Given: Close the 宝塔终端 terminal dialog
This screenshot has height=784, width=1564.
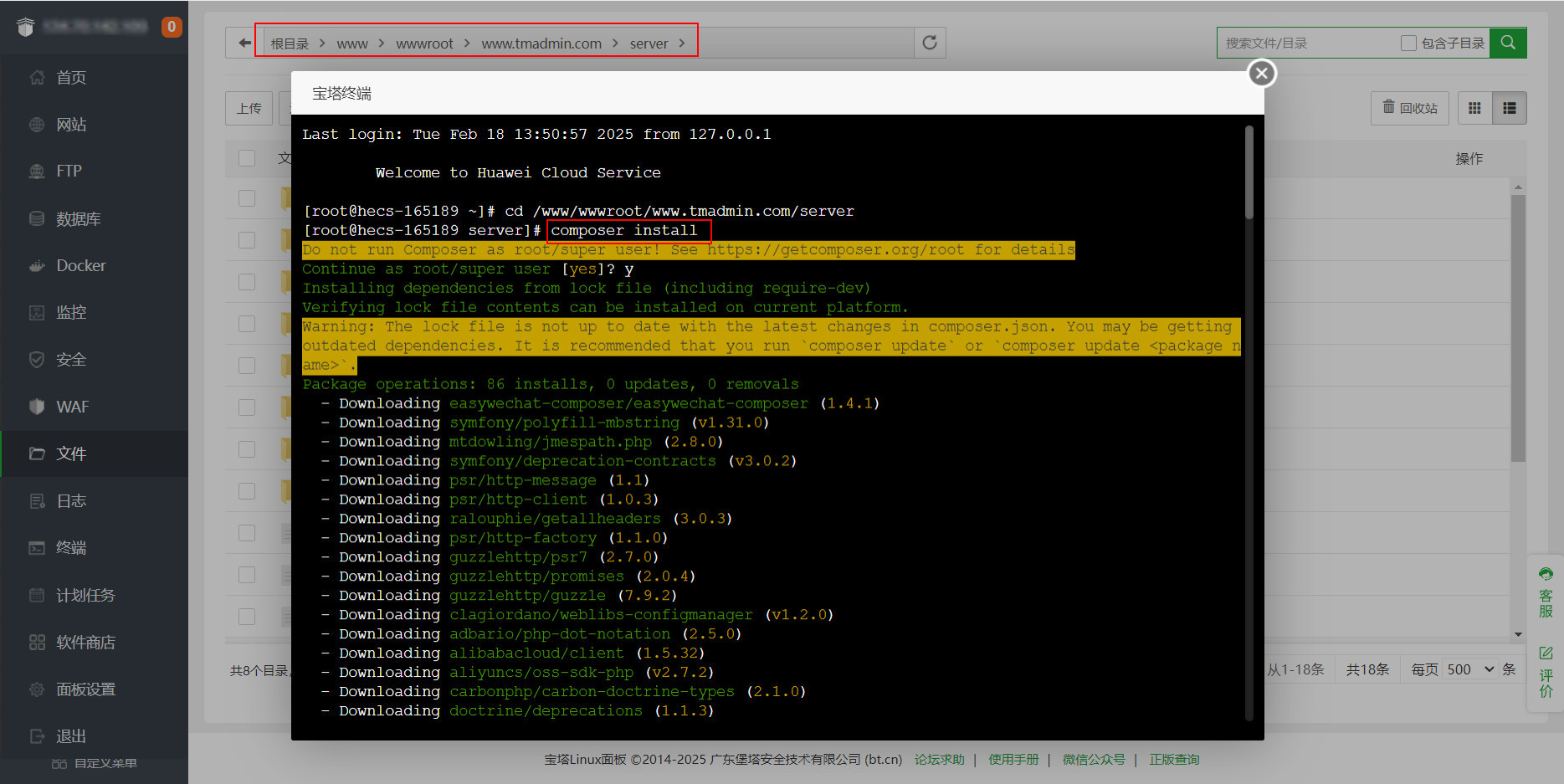Looking at the screenshot, I should coord(1262,74).
